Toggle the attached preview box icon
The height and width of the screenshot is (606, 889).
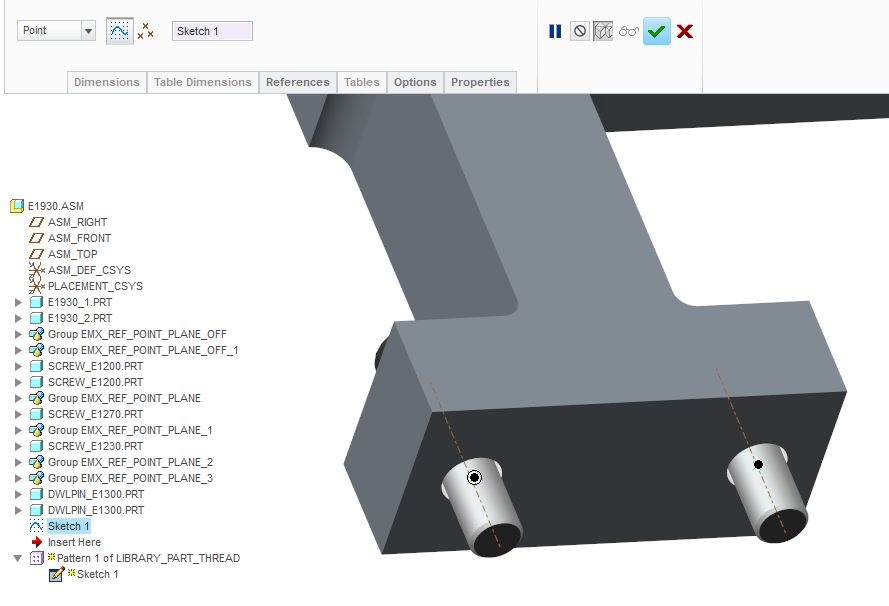point(603,31)
